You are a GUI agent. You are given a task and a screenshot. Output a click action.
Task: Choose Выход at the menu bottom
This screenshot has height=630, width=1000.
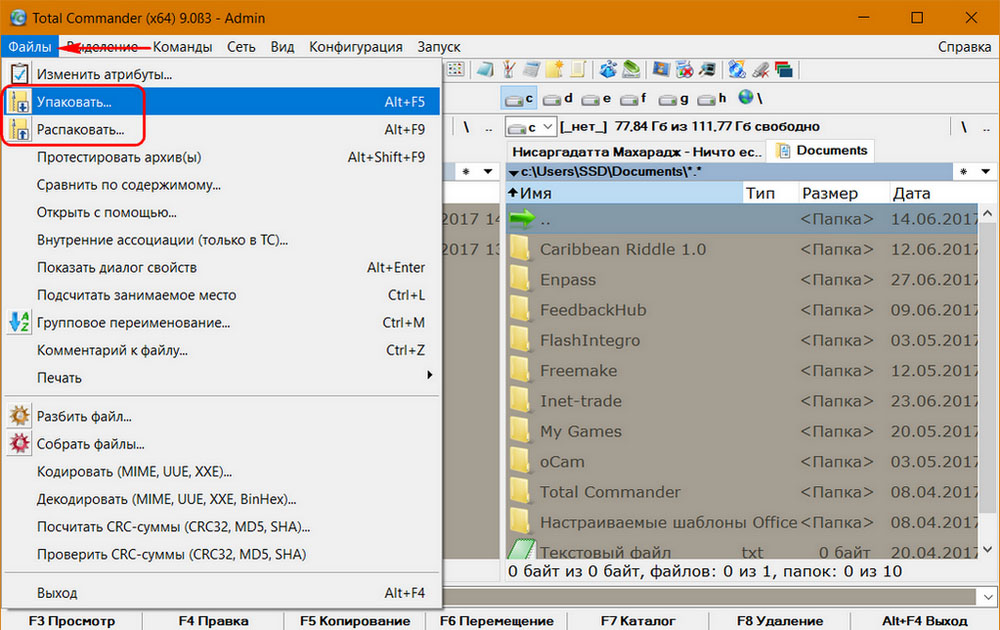pyautogui.click(x=222, y=593)
